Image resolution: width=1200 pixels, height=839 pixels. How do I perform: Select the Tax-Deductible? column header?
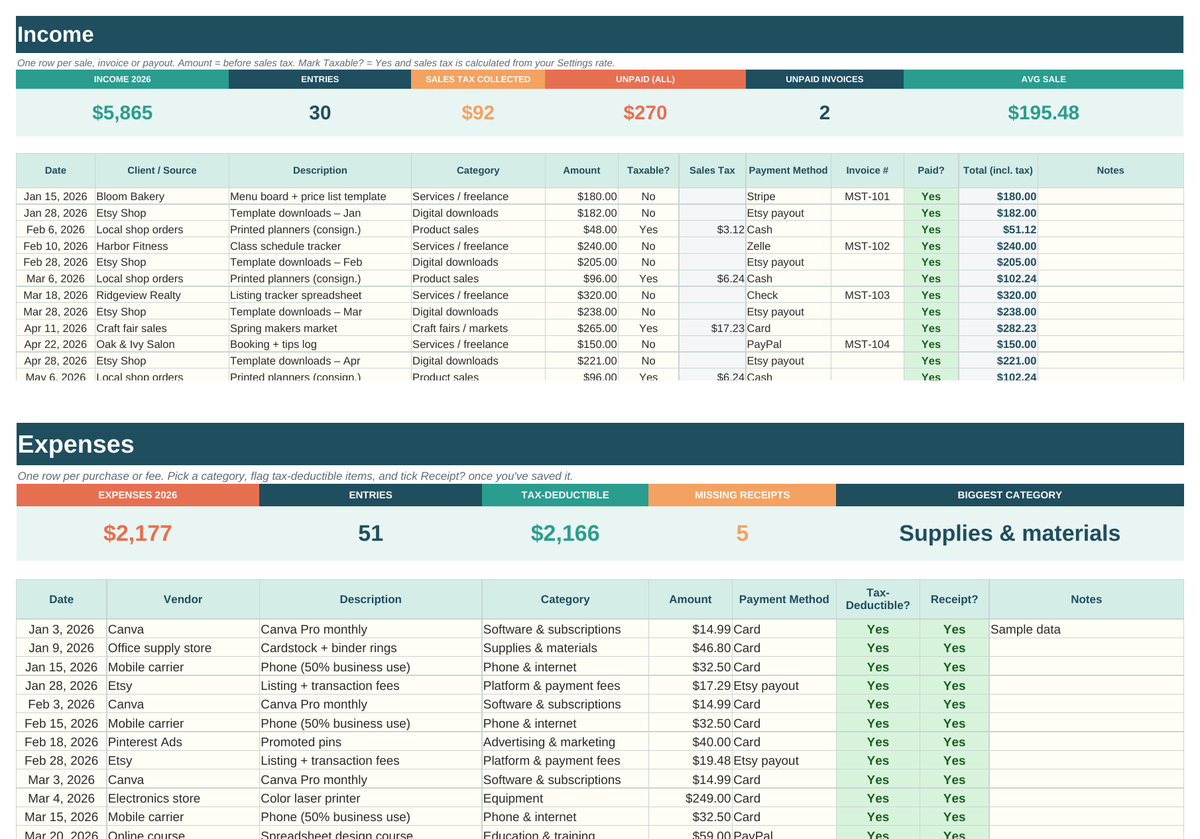(x=878, y=599)
